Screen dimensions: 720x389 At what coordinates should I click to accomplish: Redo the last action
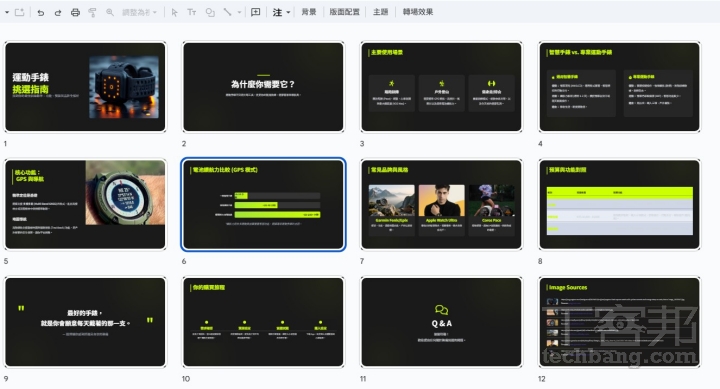click(58, 12)
